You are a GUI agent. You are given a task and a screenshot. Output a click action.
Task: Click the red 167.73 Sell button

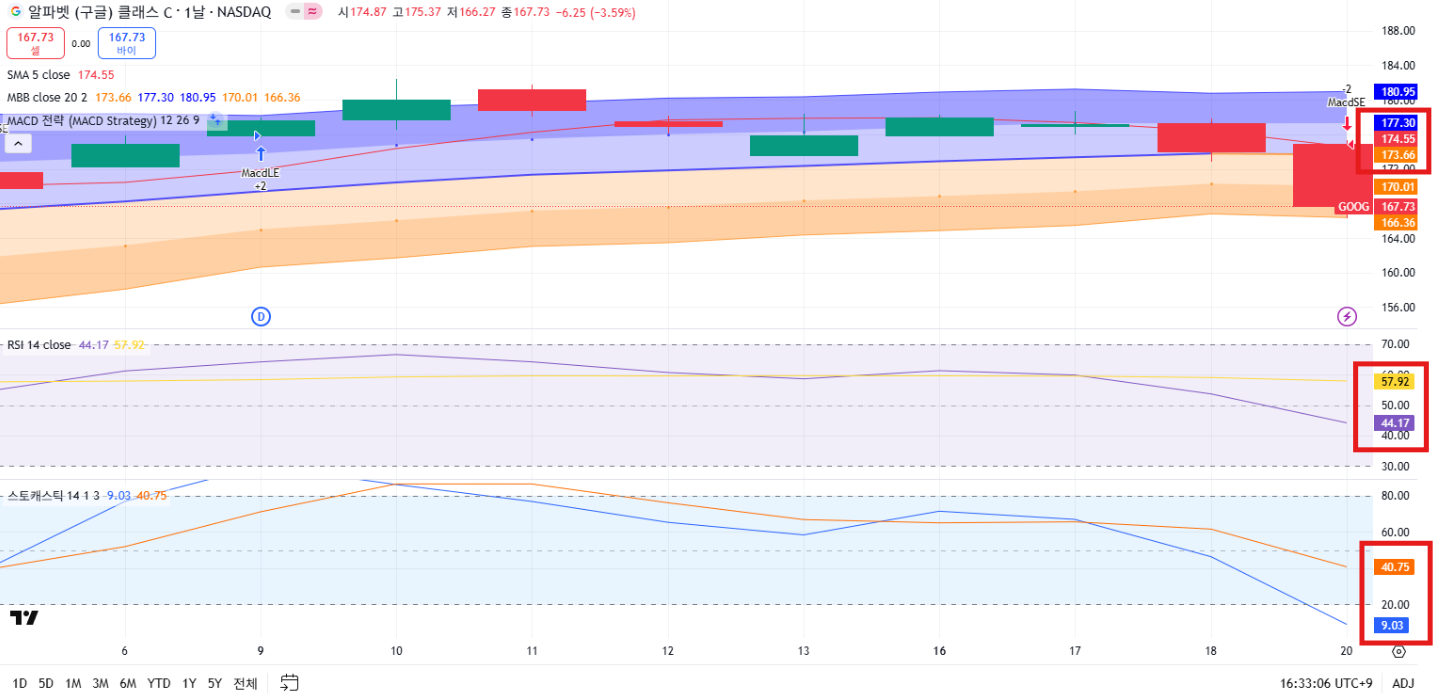[35, 43]
